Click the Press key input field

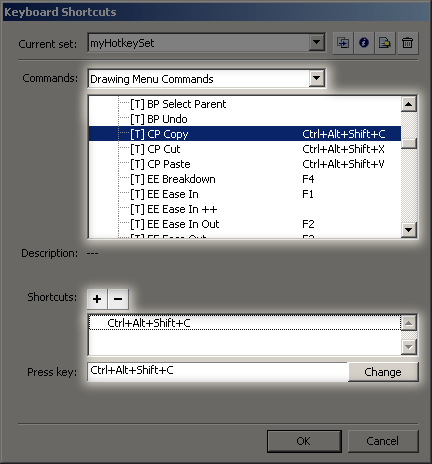click(218, 371)
